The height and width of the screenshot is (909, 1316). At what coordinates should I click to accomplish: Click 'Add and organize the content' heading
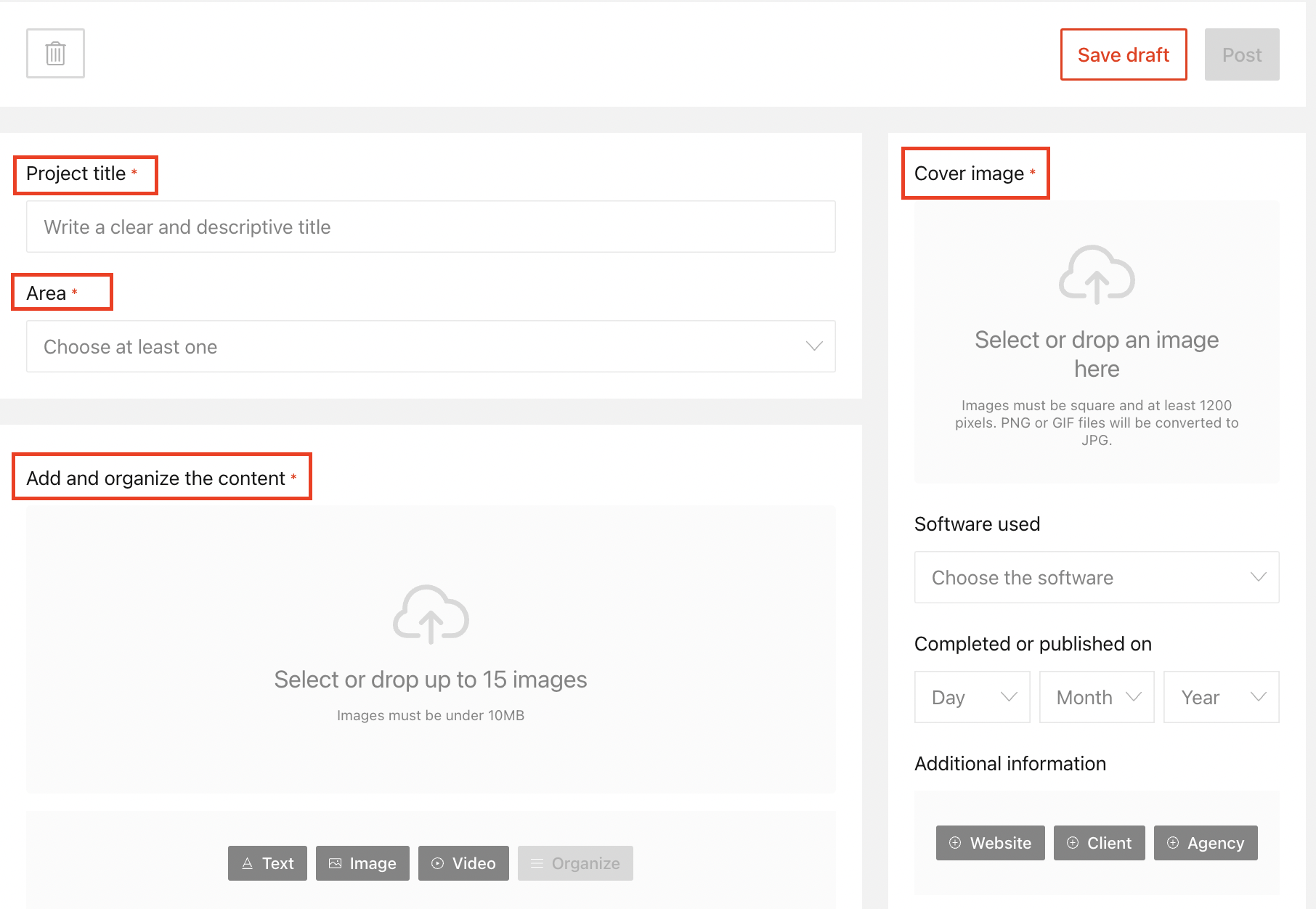[155, 478]
